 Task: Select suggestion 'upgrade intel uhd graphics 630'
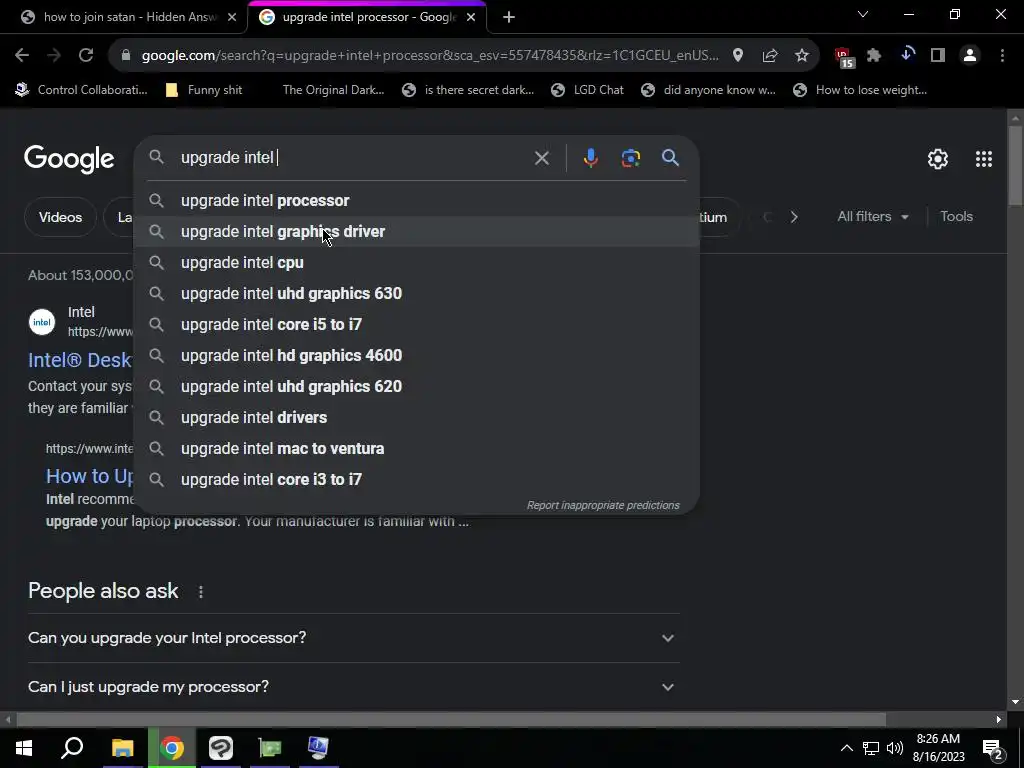(417, 293)
